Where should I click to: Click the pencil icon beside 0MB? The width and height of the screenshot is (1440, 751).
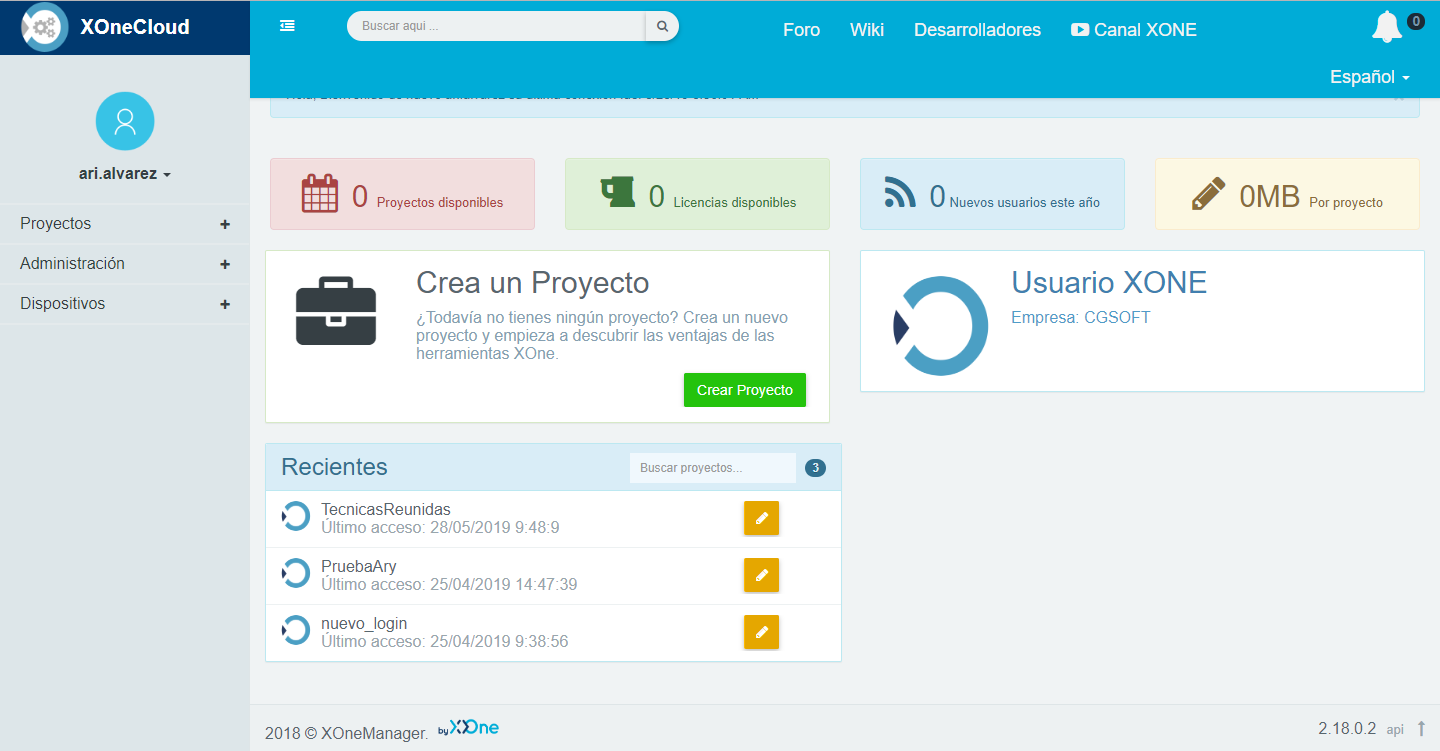[1209, 193]
